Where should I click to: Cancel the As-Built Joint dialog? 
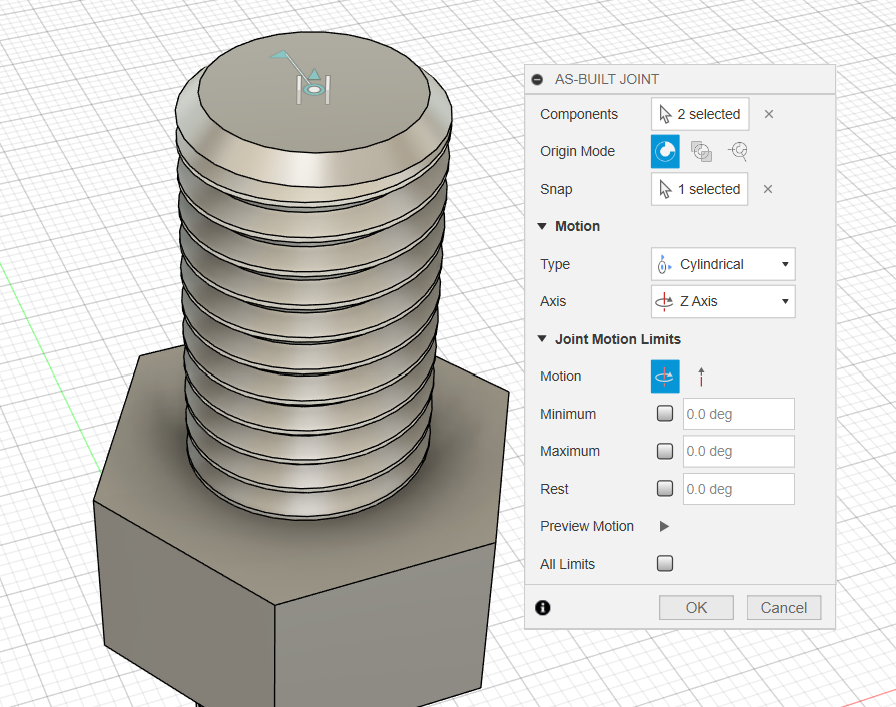tap(783, 607)
